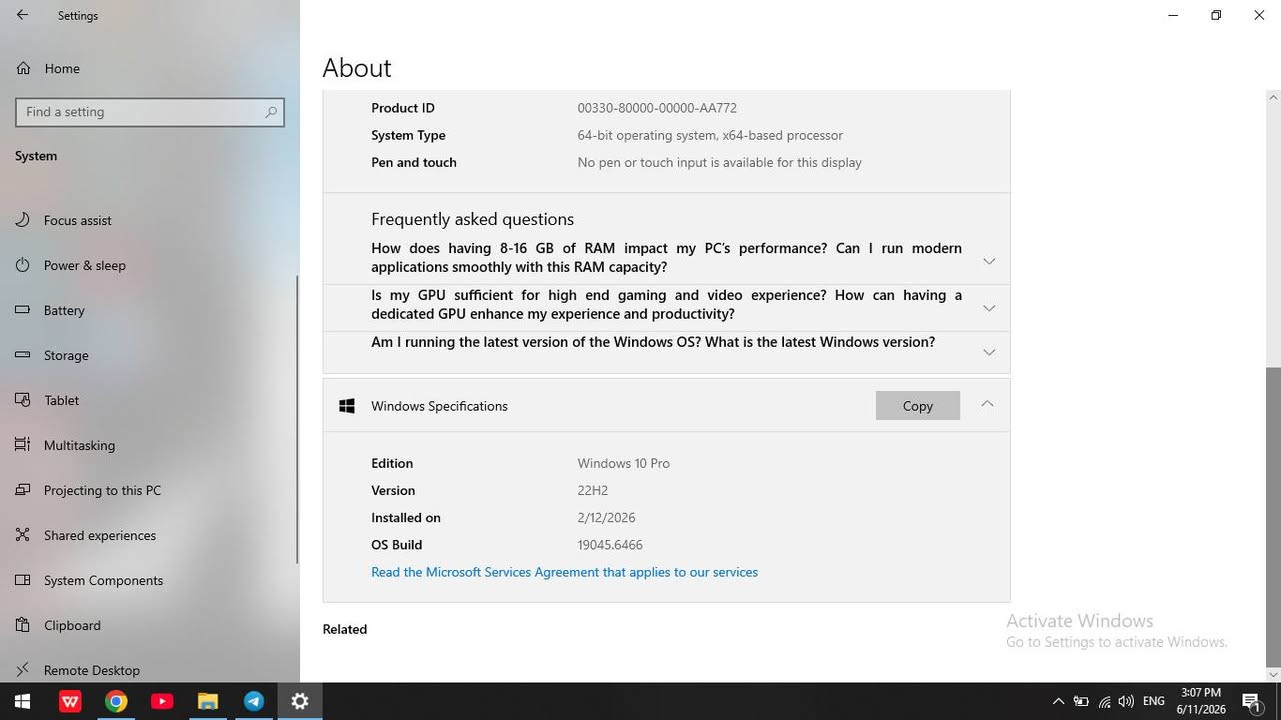Click the Shared experiences icon
Viewport: 1281px width, 720px height.
click(x=22, y=535)
